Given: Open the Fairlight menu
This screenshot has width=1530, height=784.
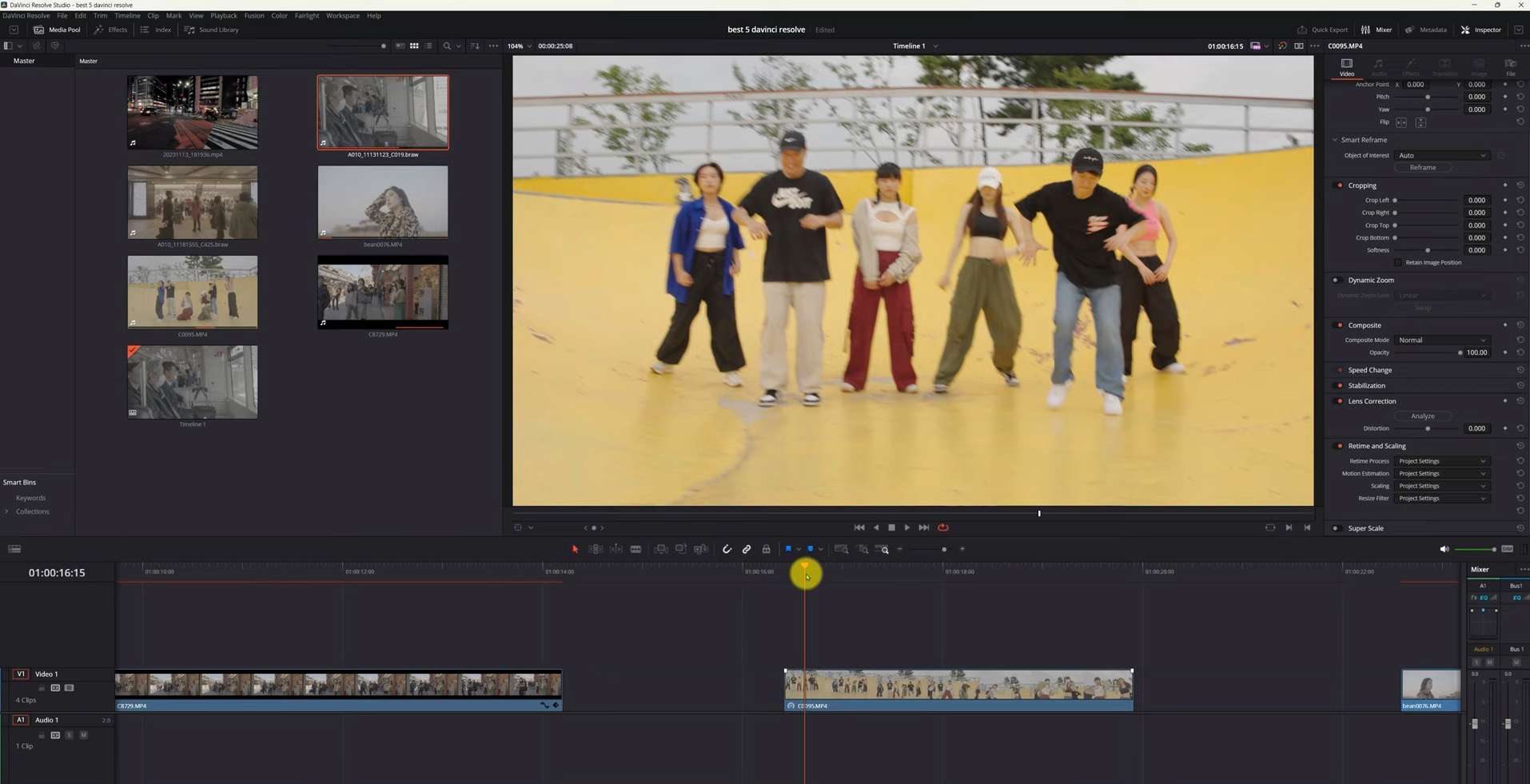Looking at the screenshot, I should click(307, 15).
